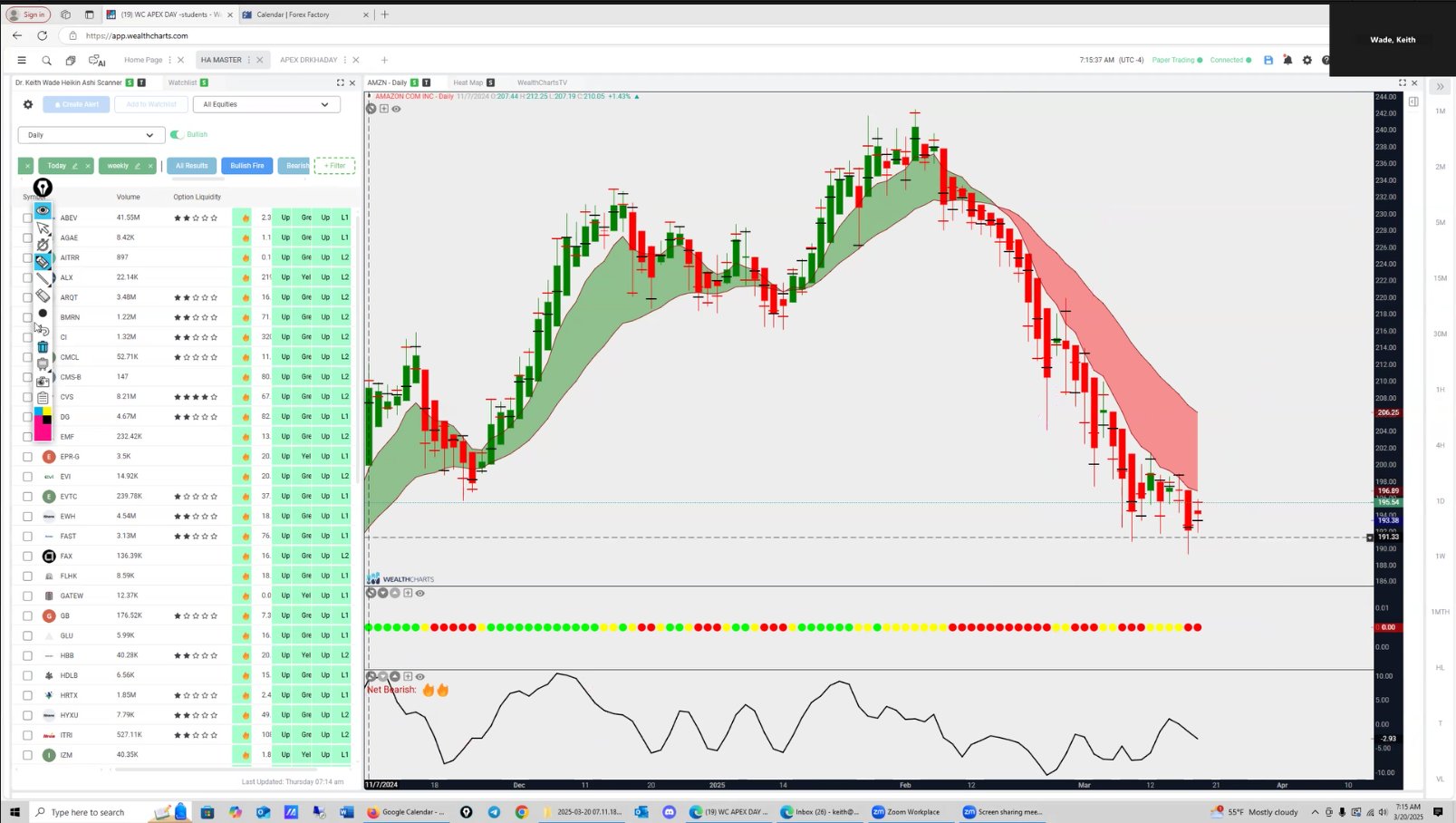Viewport: 1456px width, 823px height.
Task: Open the WealthChartsTV tab
Action: [x=542, y=82]
